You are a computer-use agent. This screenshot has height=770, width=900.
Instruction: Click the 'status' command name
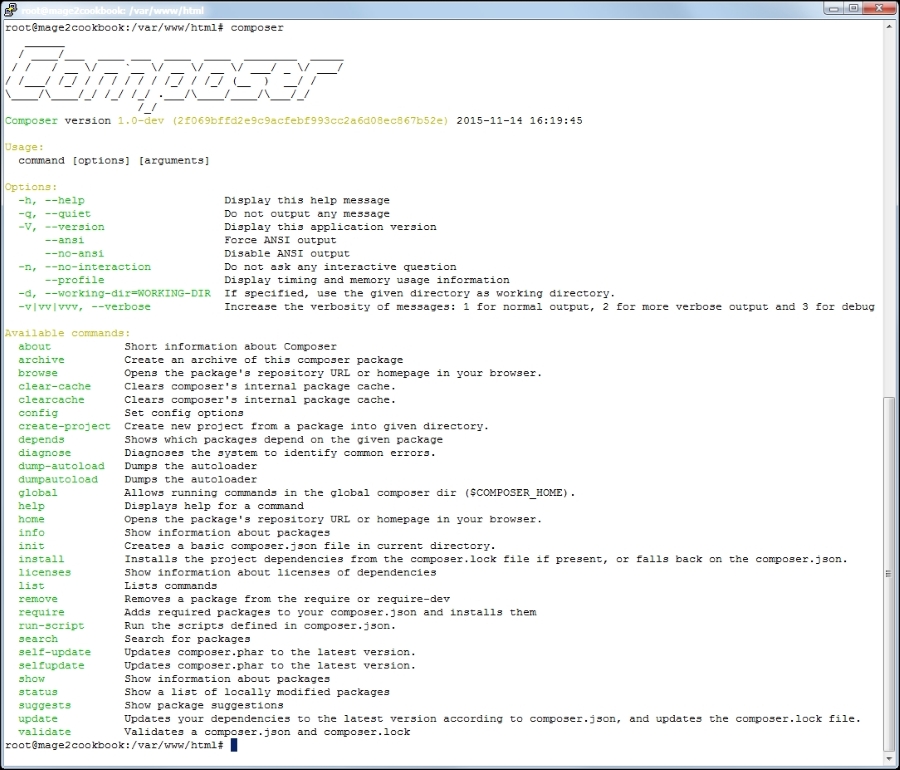pos(38,692)
